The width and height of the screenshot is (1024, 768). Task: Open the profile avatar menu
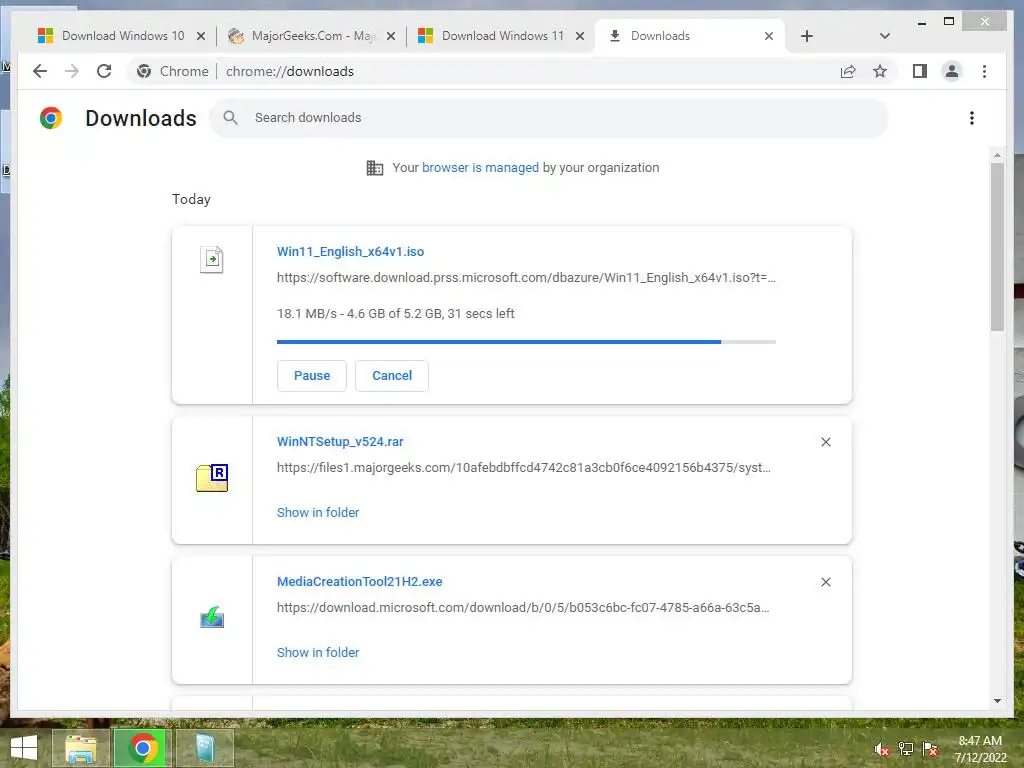952,71
